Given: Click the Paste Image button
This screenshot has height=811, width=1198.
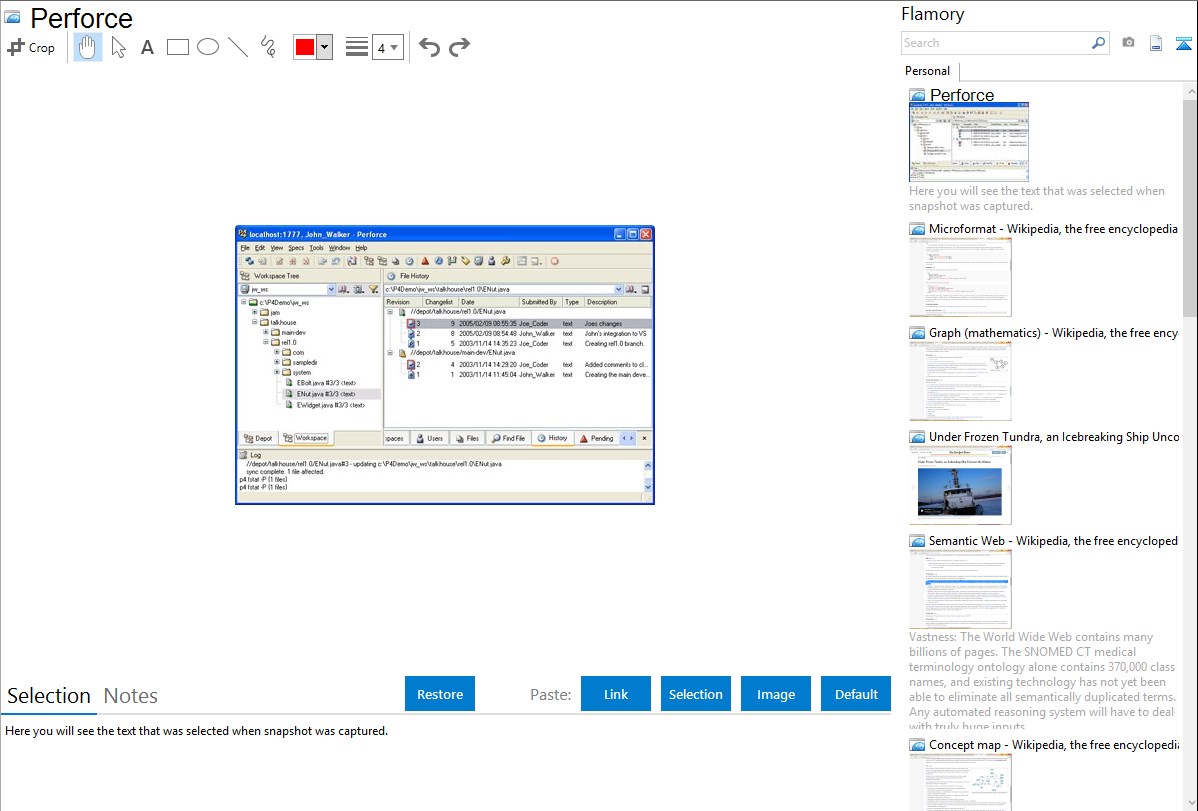Looking at the screenshot, I should coord(775,694).
